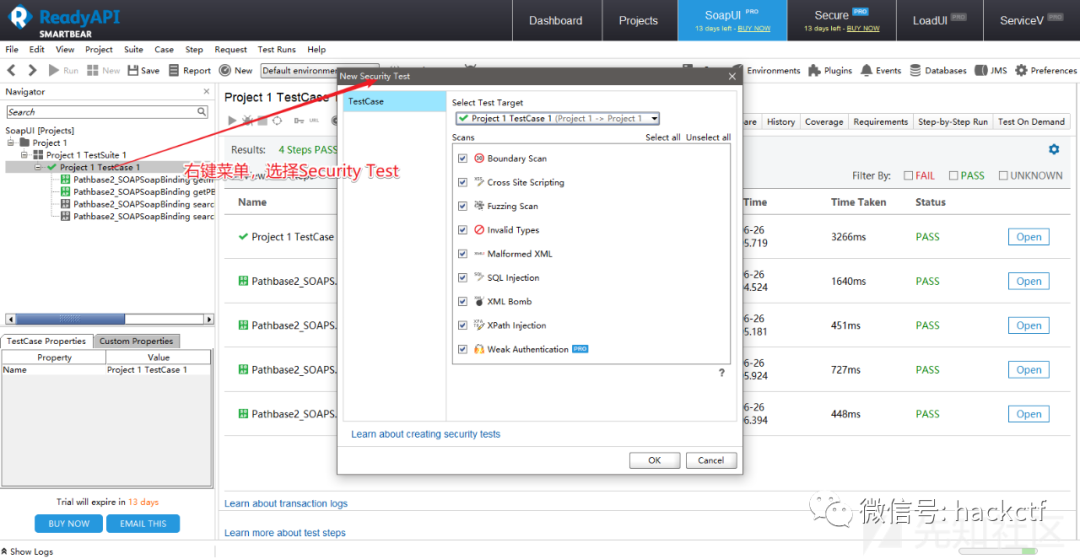Open the Select Test Target dropdown
Screen dimensions: 1080x559
(x=557, y=118)
